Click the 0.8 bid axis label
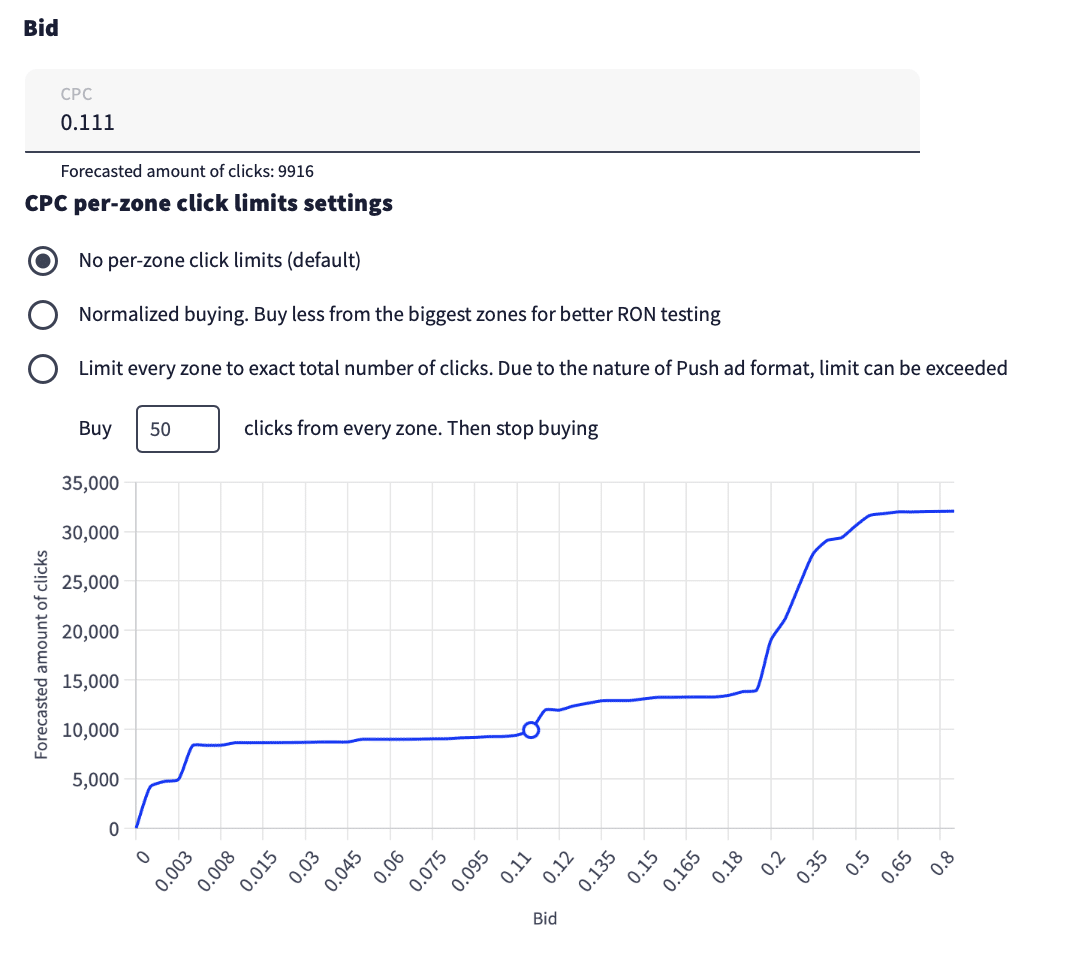The width and height of the screenshot is (1076, 958). (940, 862)
